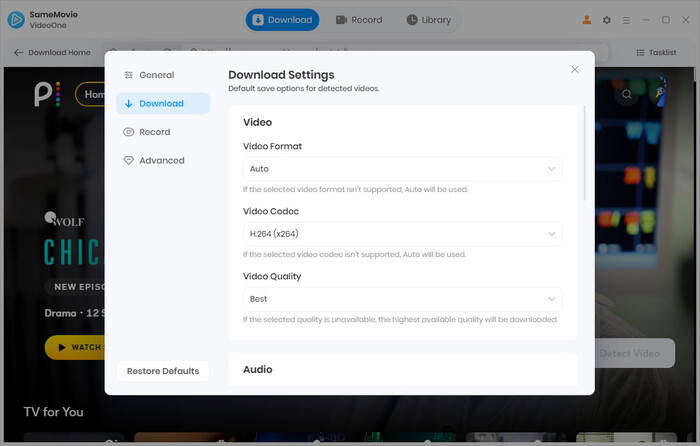Click the Peacock search magnifier icon
700x446 pixels.
click(x=627, y=94)
